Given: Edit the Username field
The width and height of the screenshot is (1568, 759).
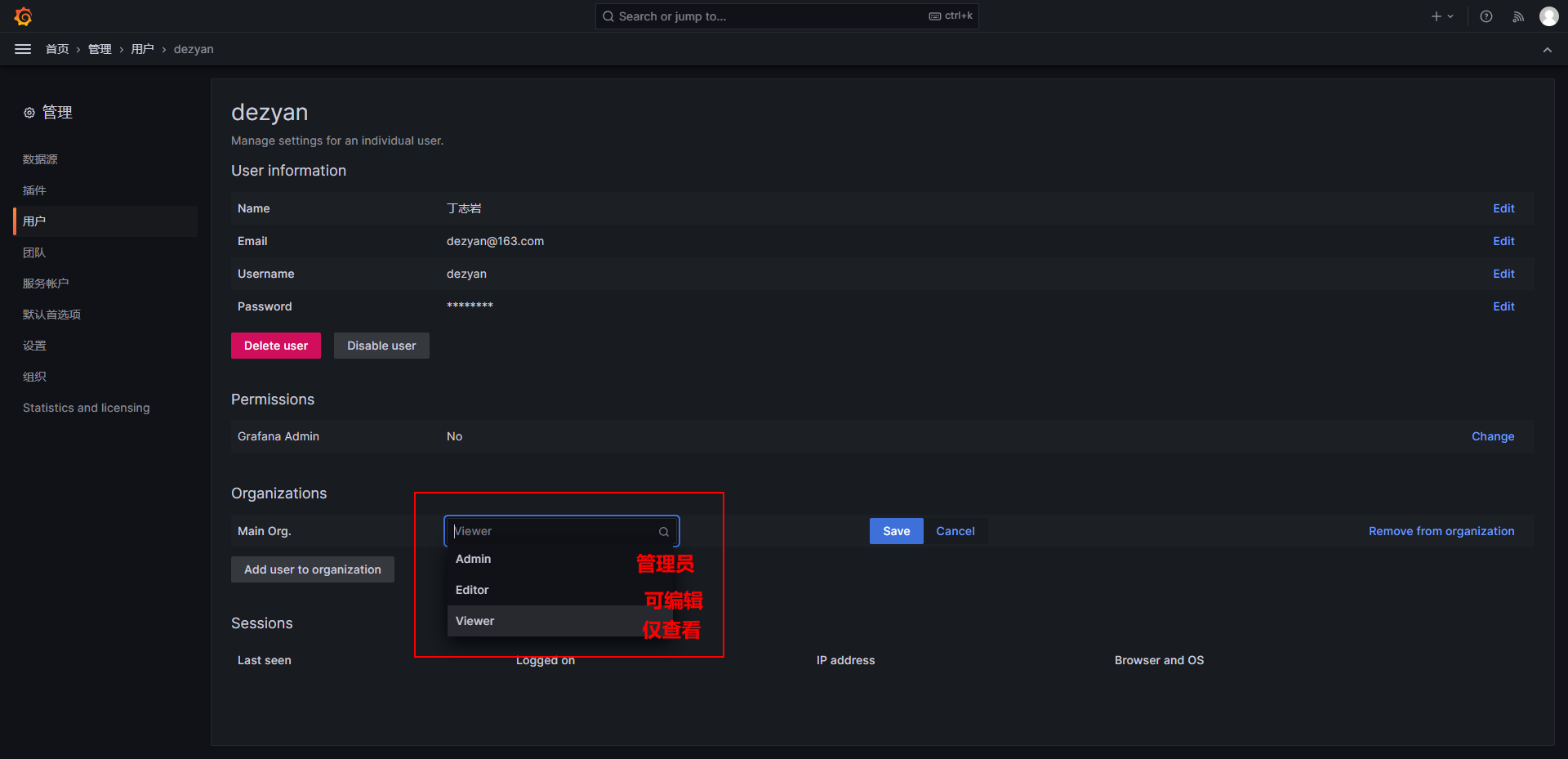Looking at the screenshot, I should 1503,274.
